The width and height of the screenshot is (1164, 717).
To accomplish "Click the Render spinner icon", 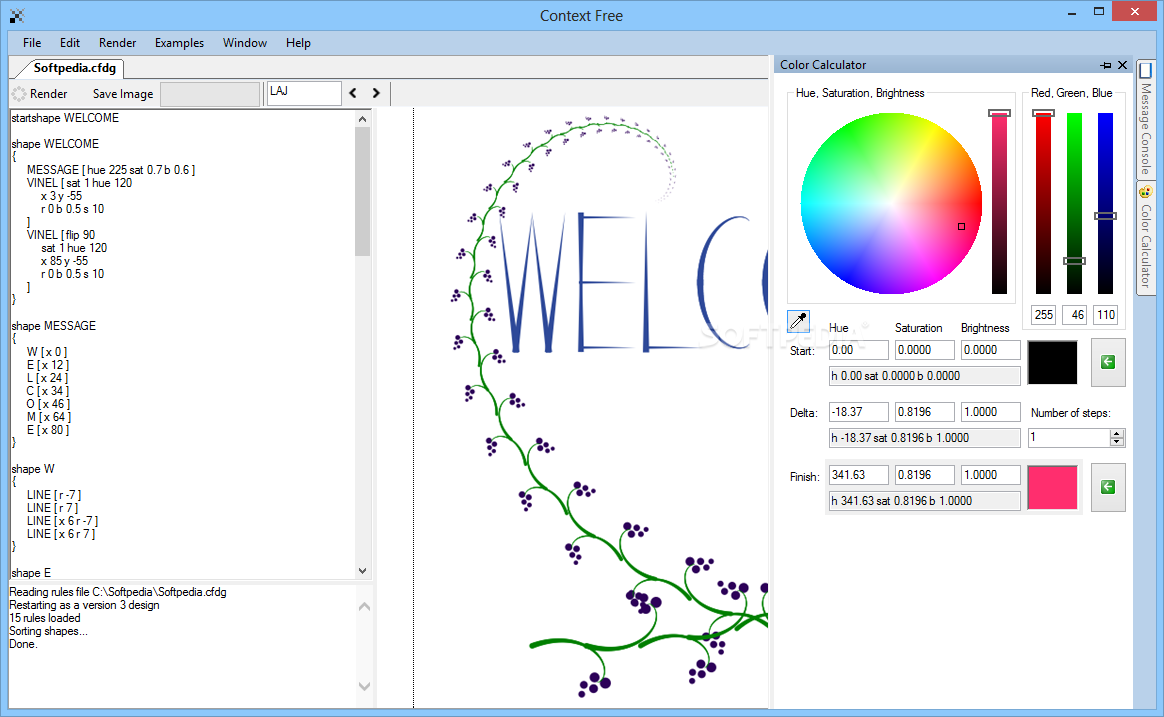I will pyautogui.click(x=19, y=94).
